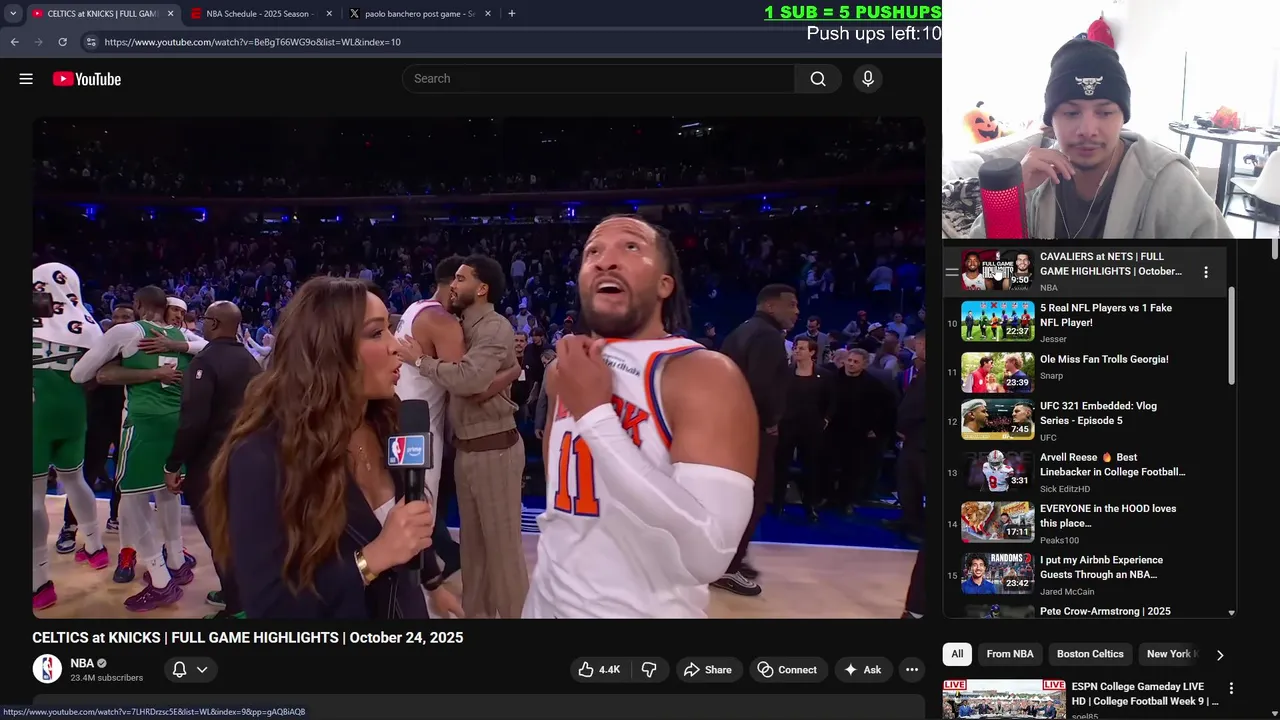The height and width of the screenshot is (720, 1280).
Task: Show more filter chips with right chevron
Action: pos(1219,654)
